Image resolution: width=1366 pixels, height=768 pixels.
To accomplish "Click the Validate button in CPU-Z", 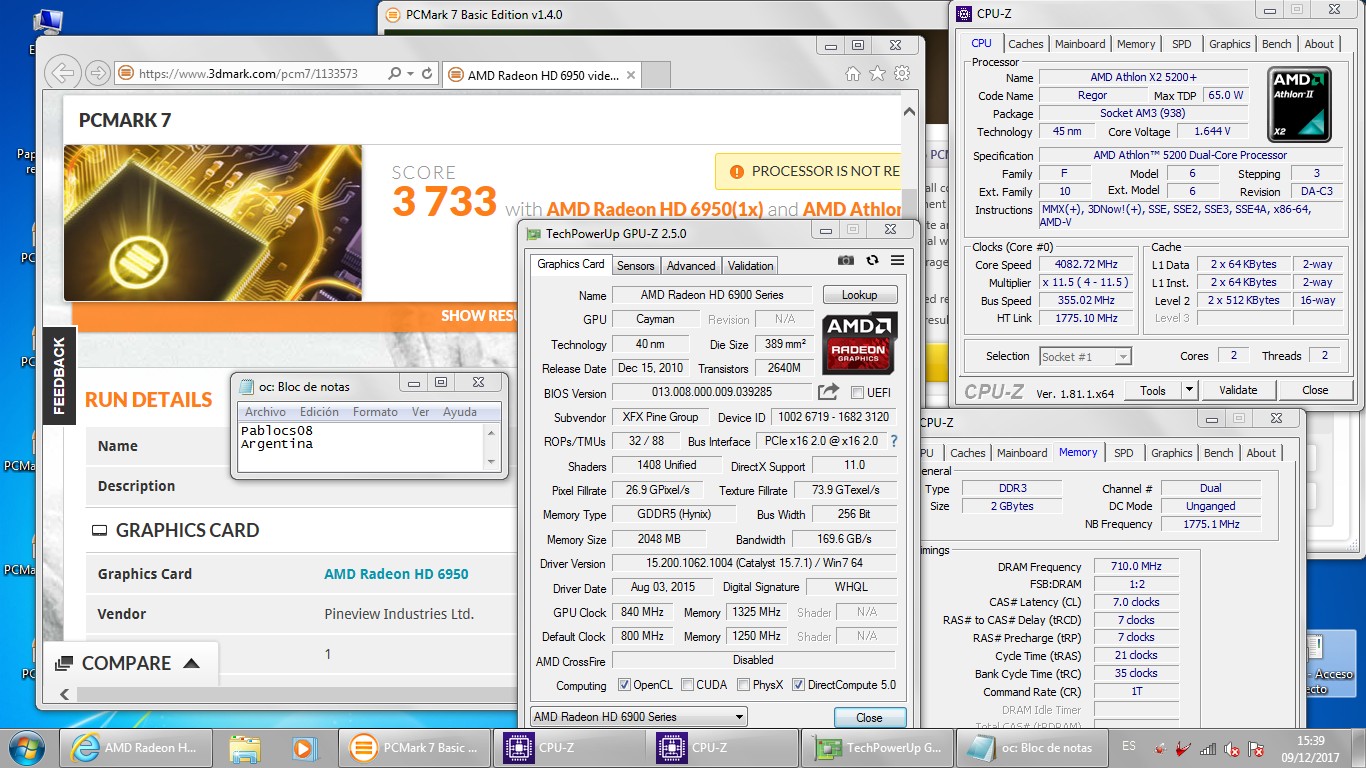I will tap(1238, 390).
